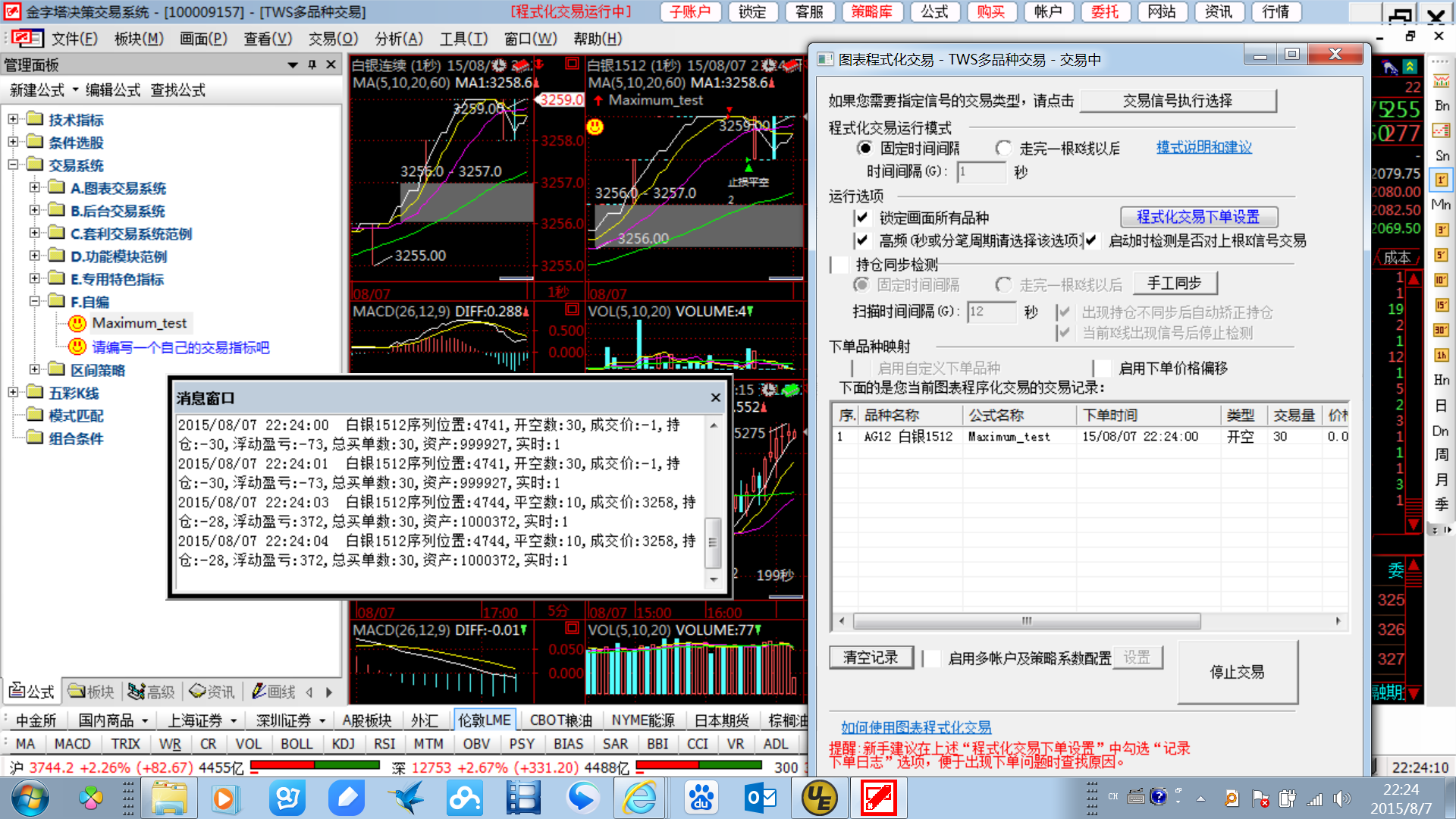1456x819 pixels.
Task: Open Internet Explorer from the taskbar
Action: (641, 799)
